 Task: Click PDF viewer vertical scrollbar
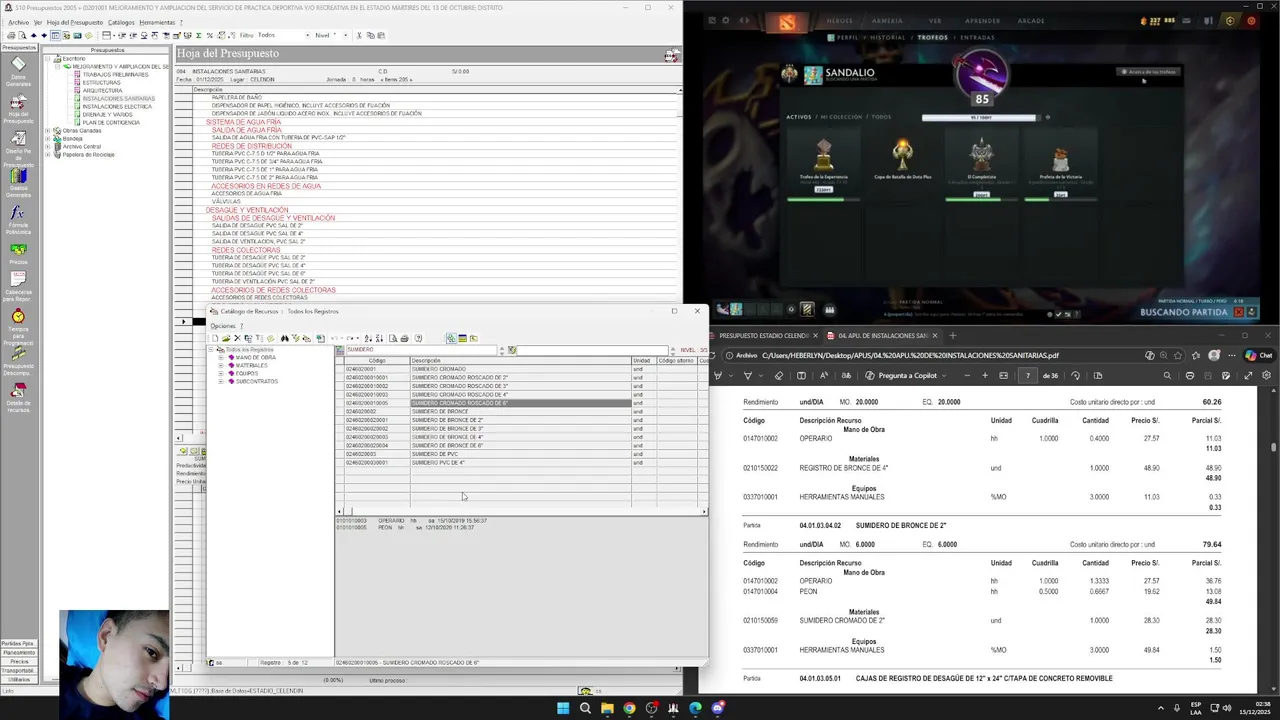(x=1274, y=540)
